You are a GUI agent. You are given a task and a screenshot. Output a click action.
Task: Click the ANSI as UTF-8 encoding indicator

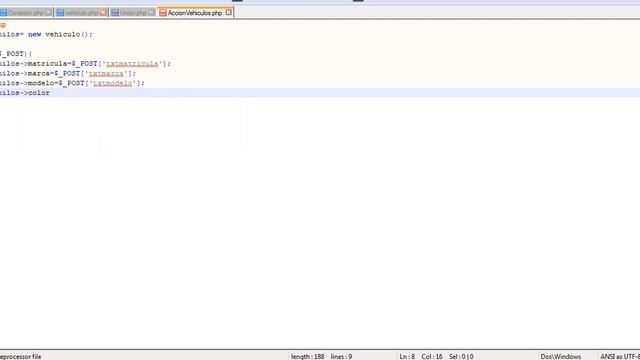pos(620,356)
